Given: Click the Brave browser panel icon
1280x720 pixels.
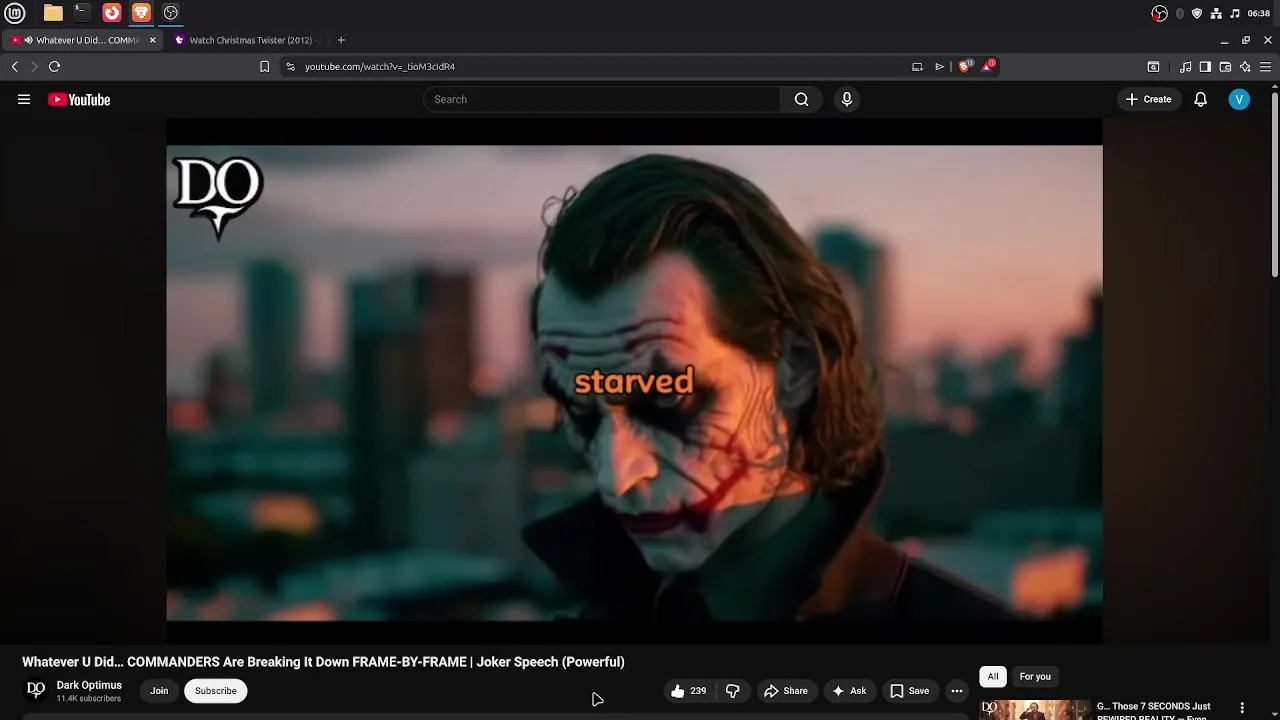Looking at the screenshot, I should (141, 13).
